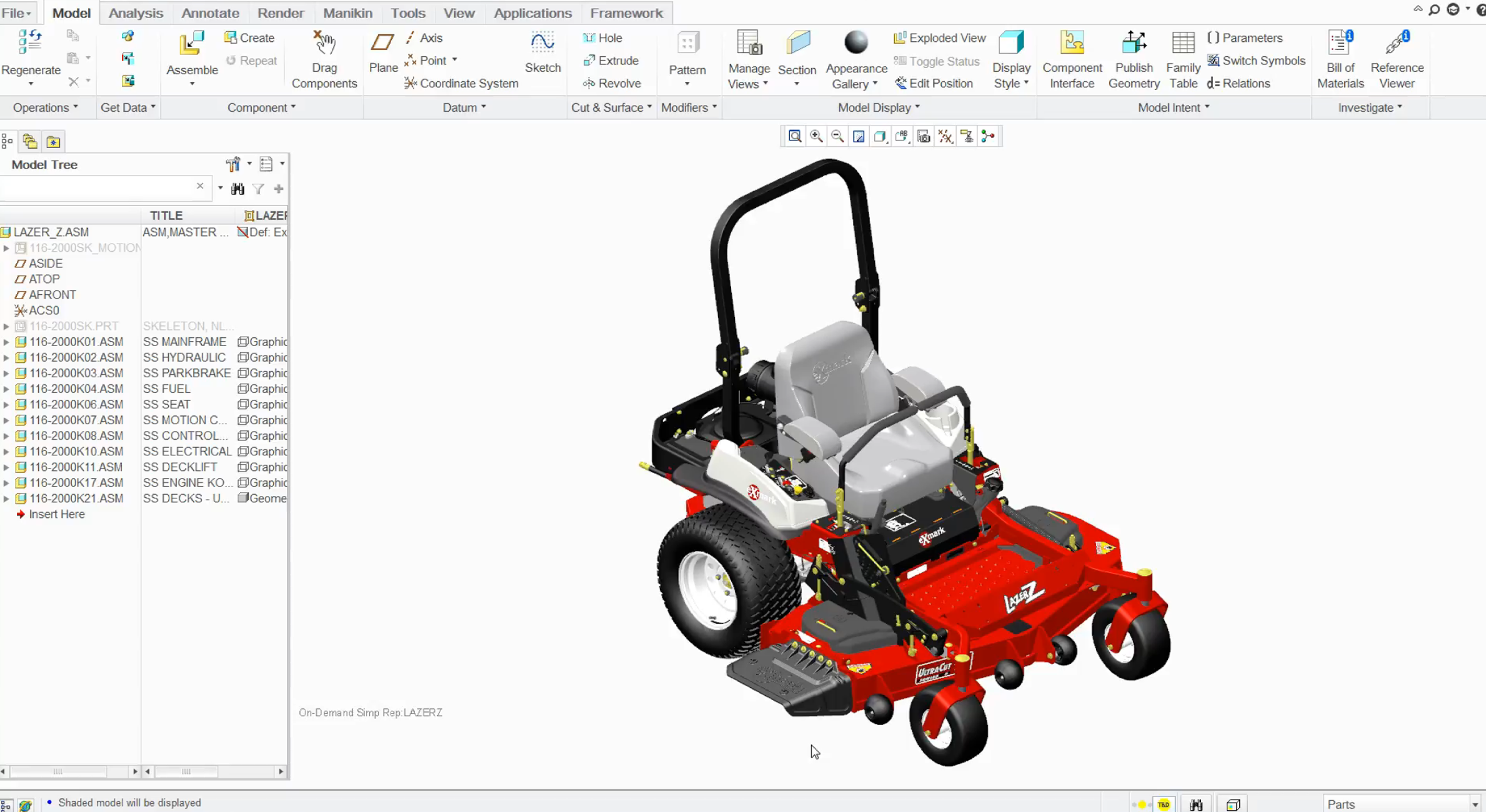Click the Hole button
The height and width of the screenshot is (812, 1486).
tap(602, 38)
